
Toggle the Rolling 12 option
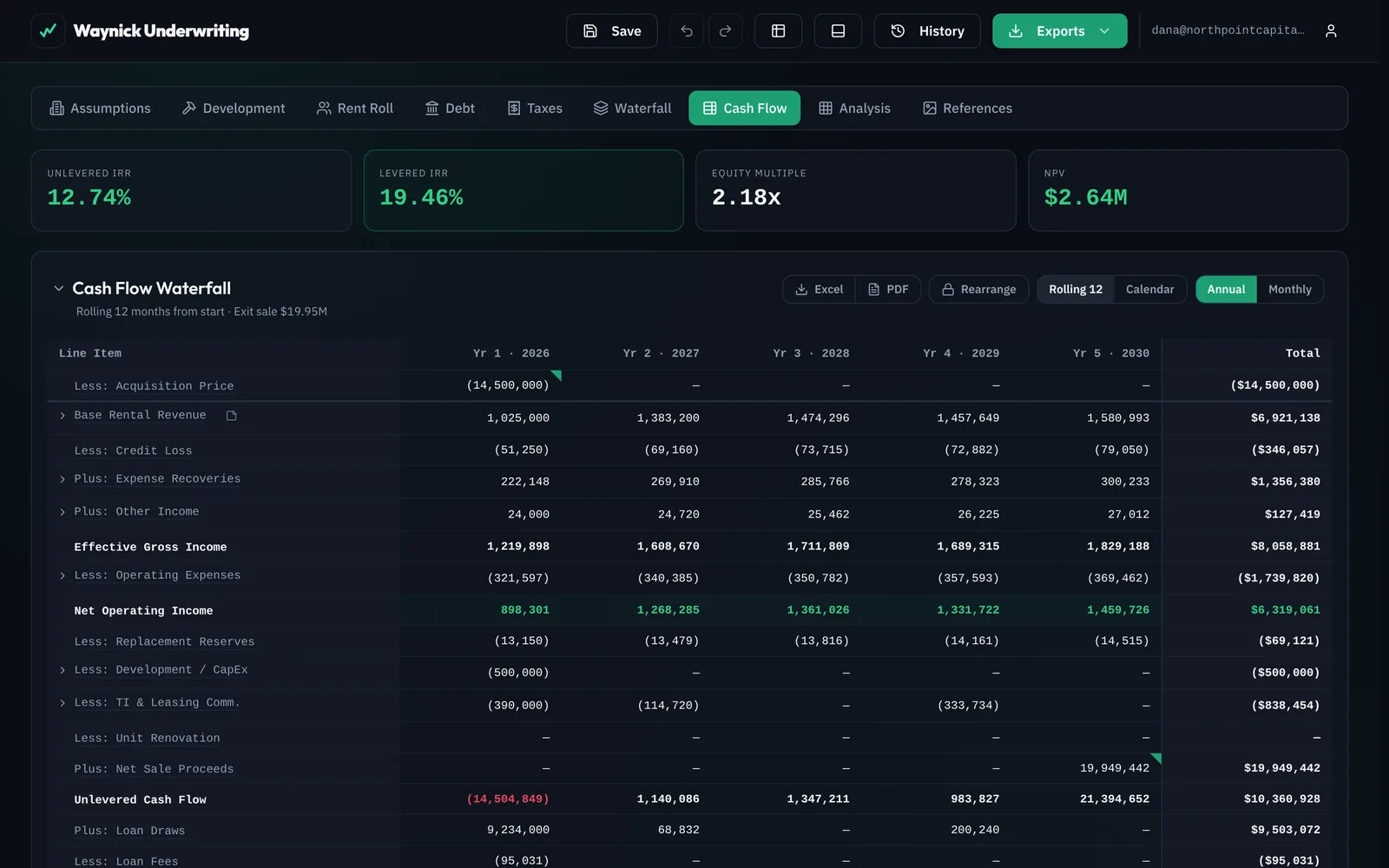[x=1076, y=289]
